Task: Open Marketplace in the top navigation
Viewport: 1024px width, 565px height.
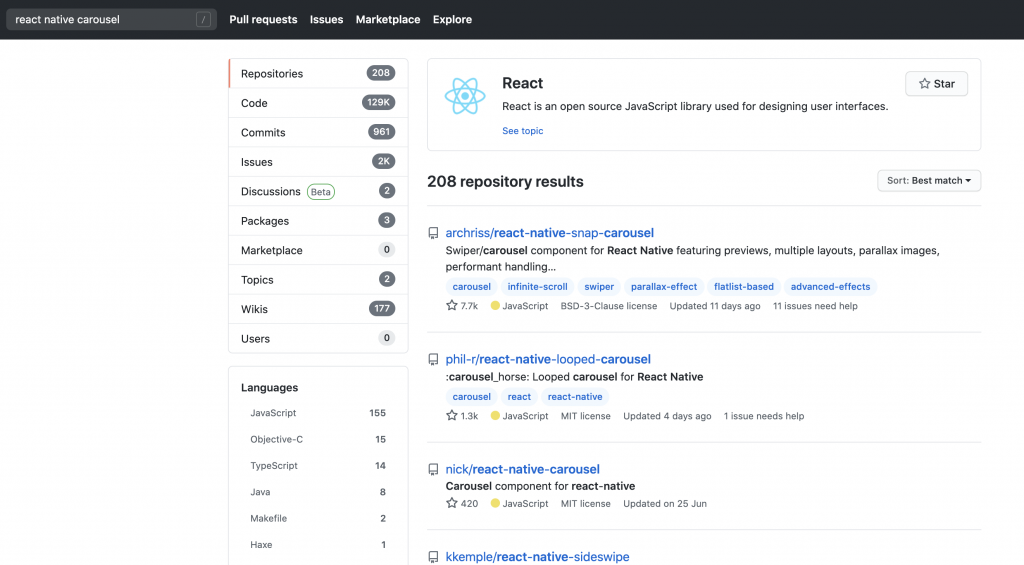Action: (388, 20)
